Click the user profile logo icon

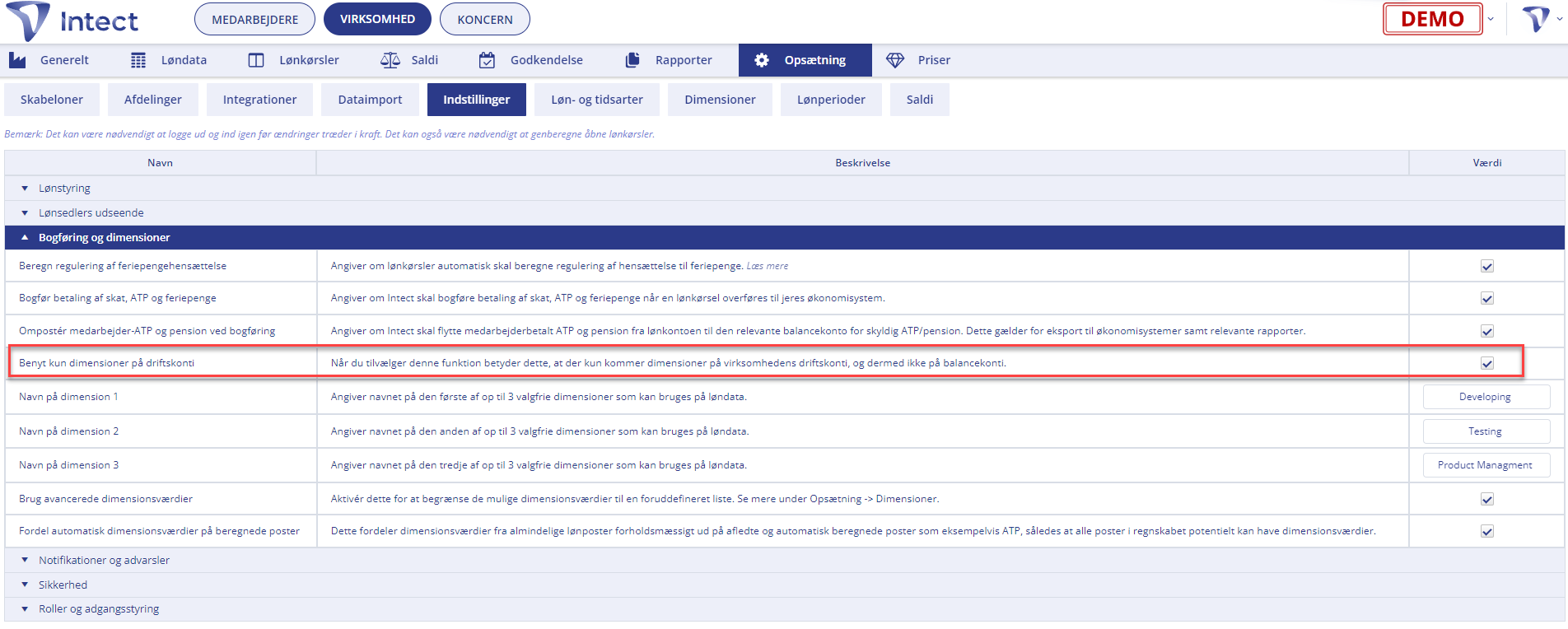(1536, 19)
